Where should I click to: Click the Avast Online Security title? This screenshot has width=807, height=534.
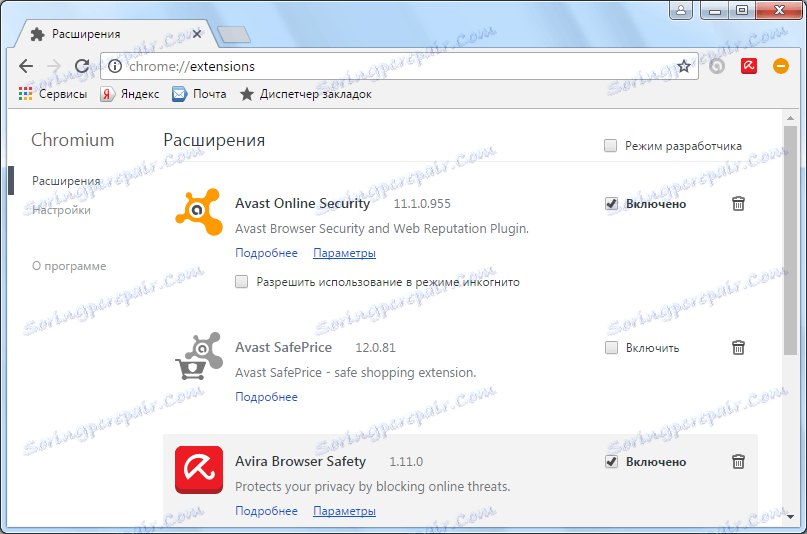(x=303, y=203)
